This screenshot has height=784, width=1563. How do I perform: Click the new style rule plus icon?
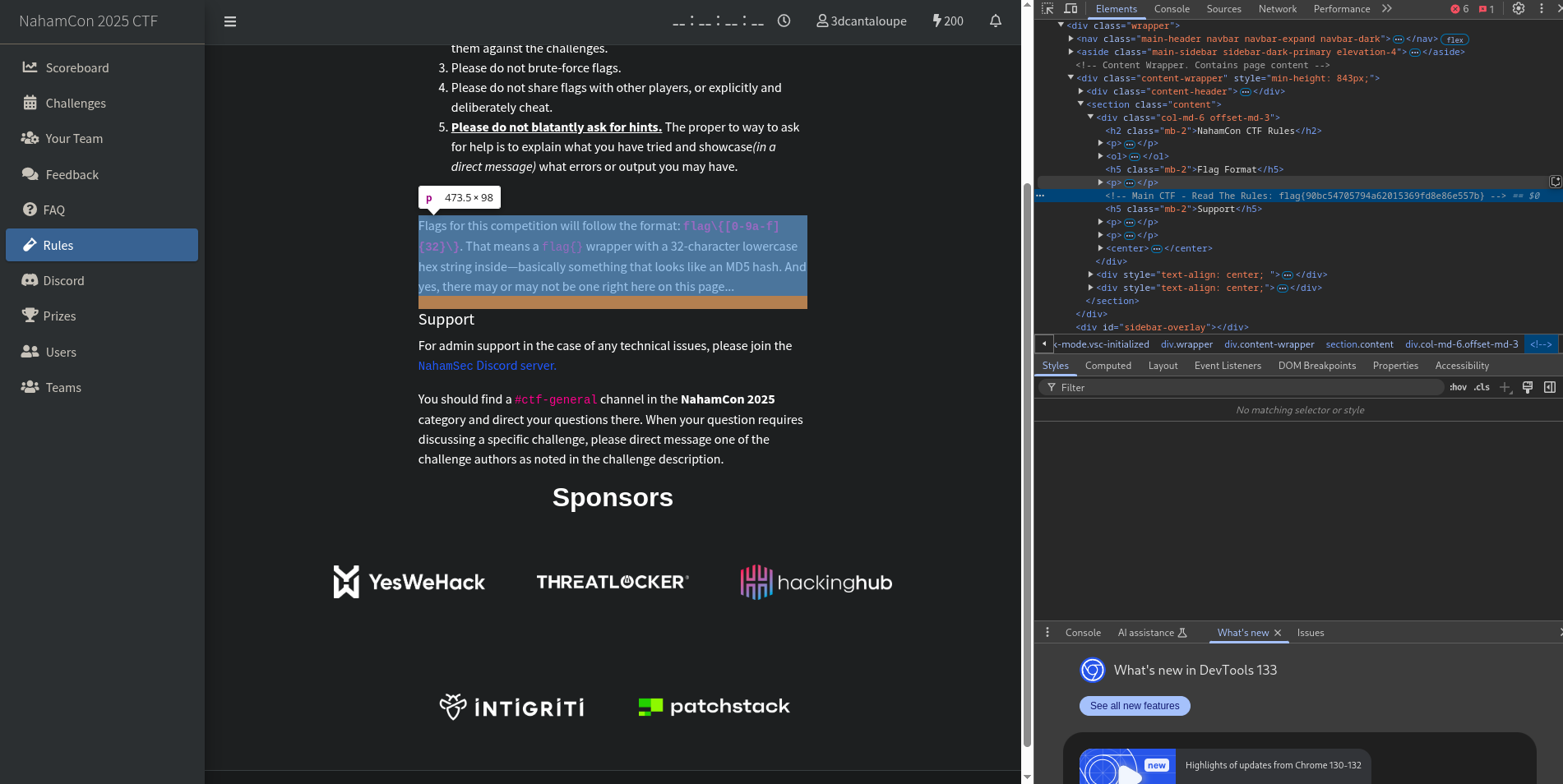(1505, 388)
